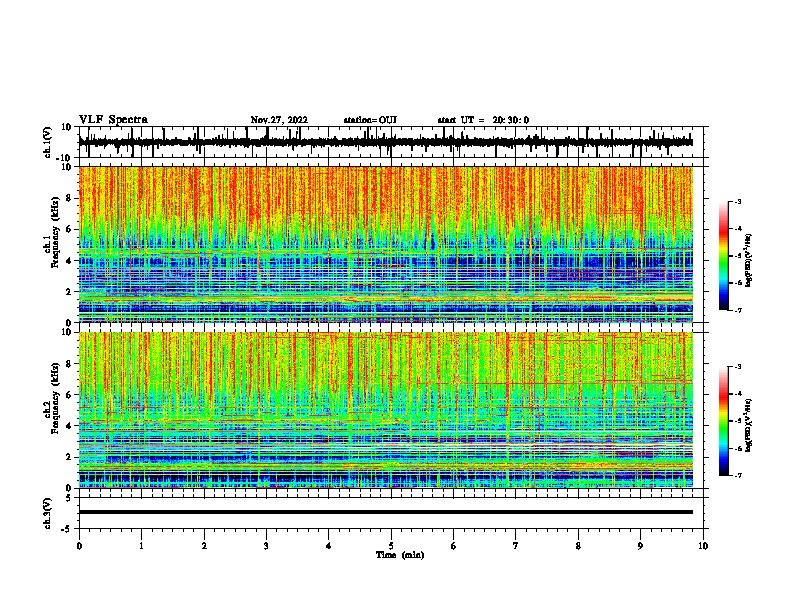Screen dimensions: 792x612
Task: Click the "8" kHz tick on ch.2 spectrogram
Action: pos(70,364)
